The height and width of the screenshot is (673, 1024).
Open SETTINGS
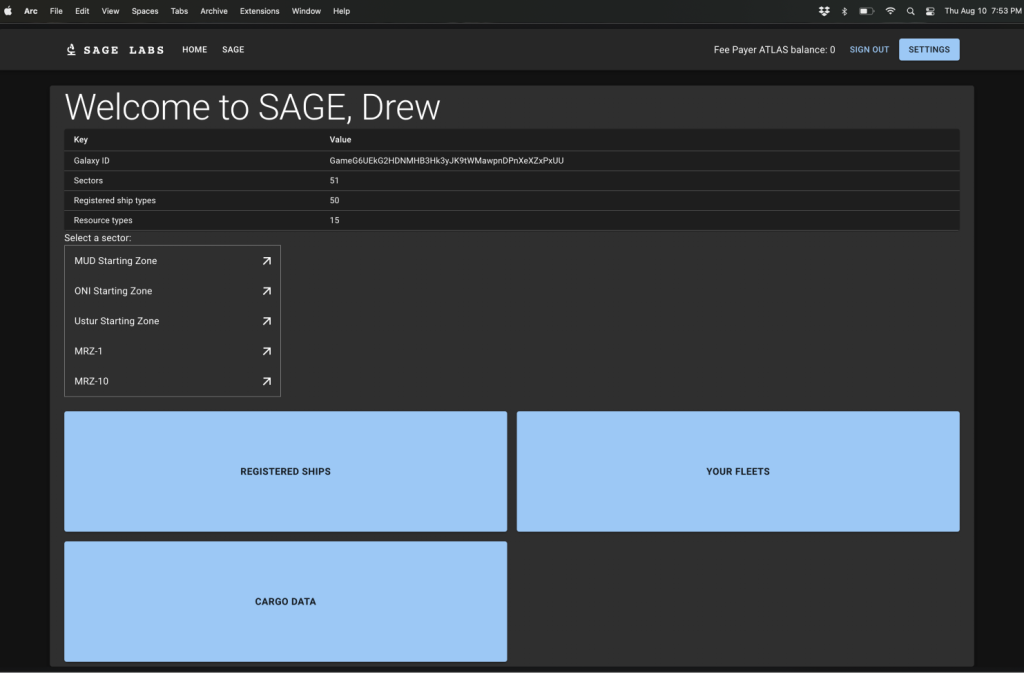928,48
